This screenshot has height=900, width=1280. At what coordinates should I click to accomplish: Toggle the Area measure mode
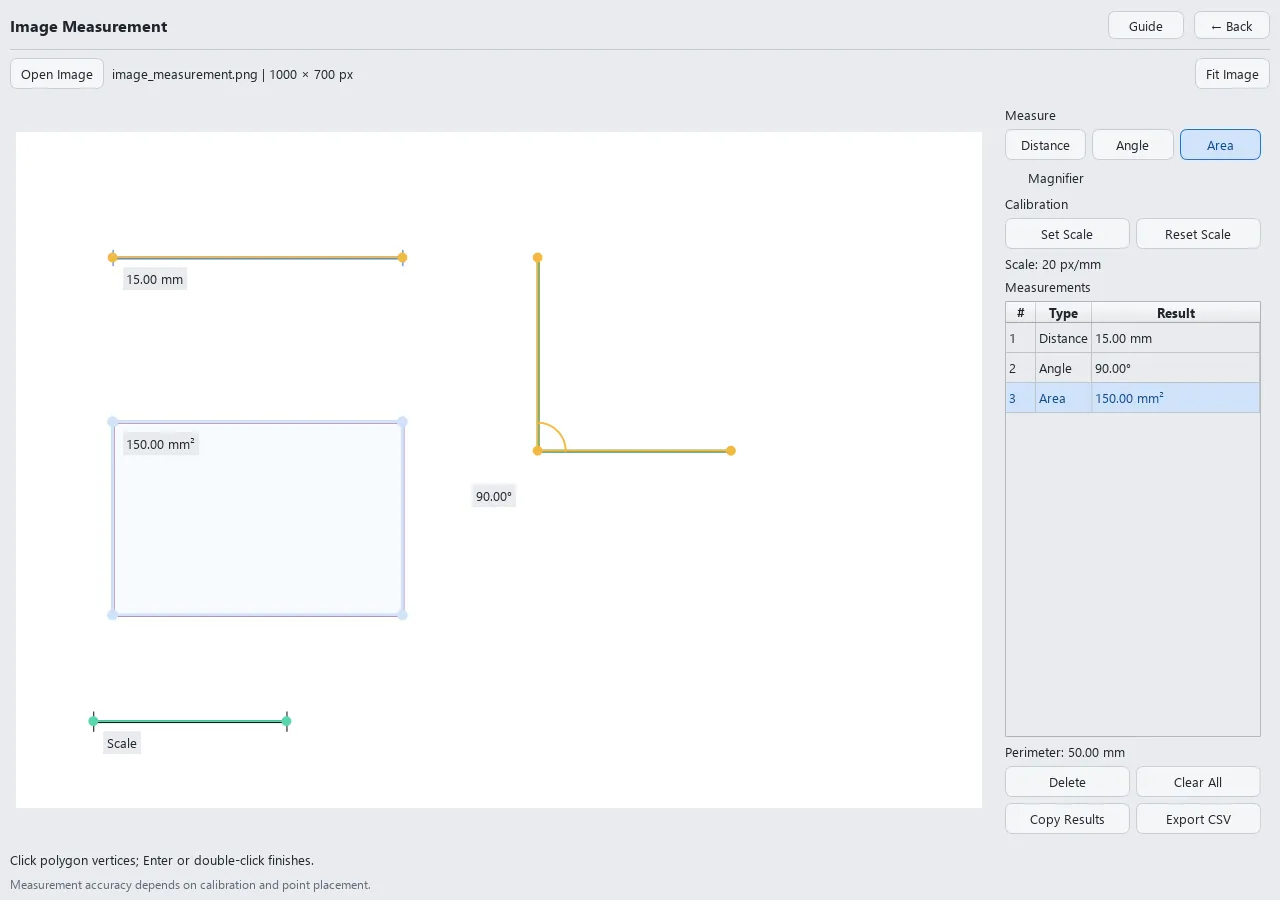[x=1220, y=145]
